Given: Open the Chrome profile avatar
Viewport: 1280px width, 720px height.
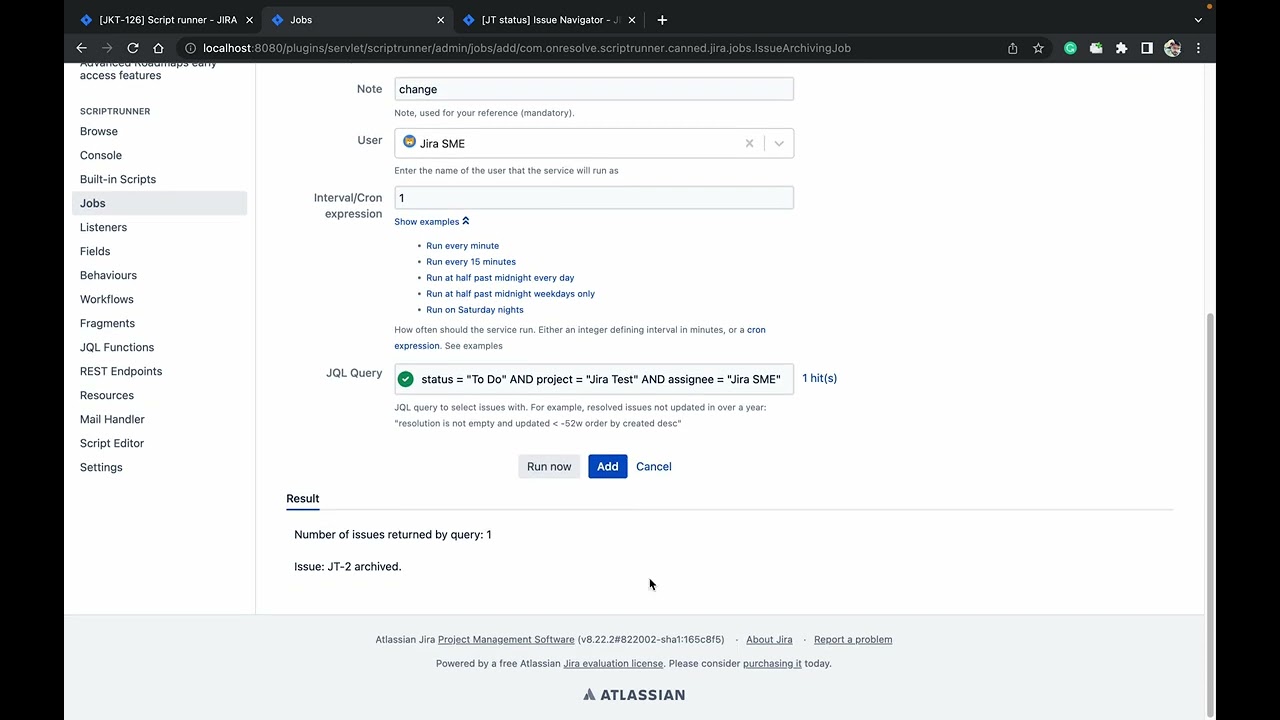Looking at the screenshot, I should (x=1173, y=48).
